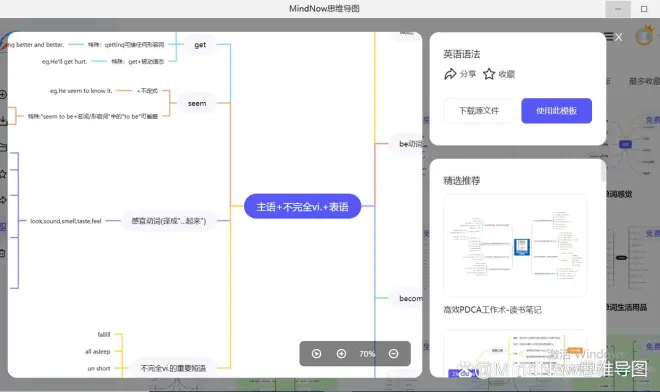
Task: Select the central node 主语+不完全vi.+表语
Action: click(302, 206)
